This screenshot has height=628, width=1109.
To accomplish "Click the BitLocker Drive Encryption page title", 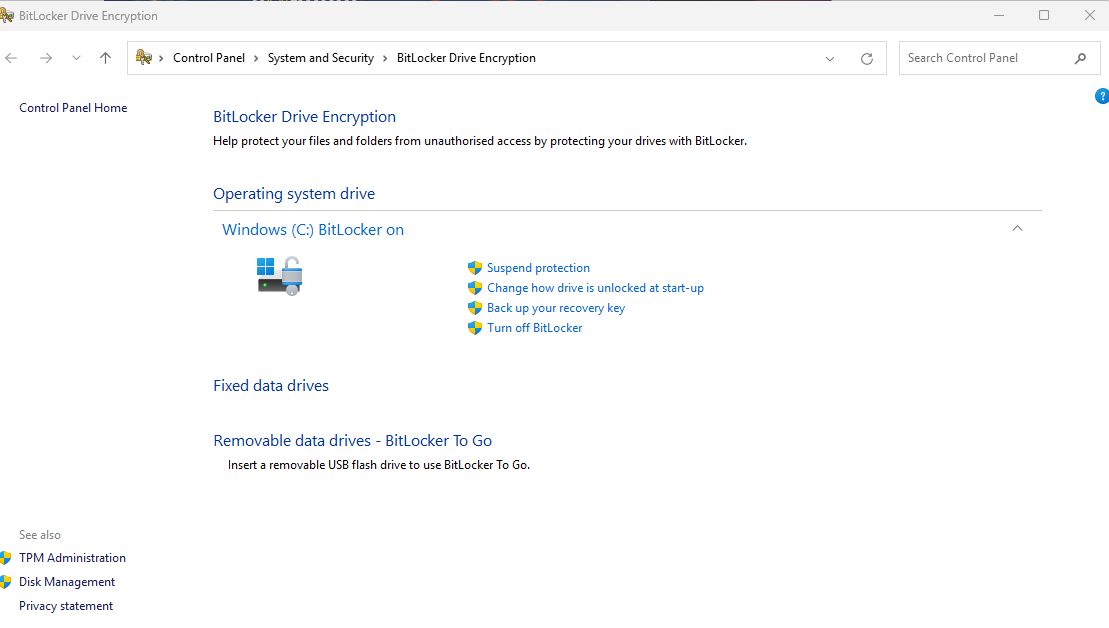I will tap(304, 117).
